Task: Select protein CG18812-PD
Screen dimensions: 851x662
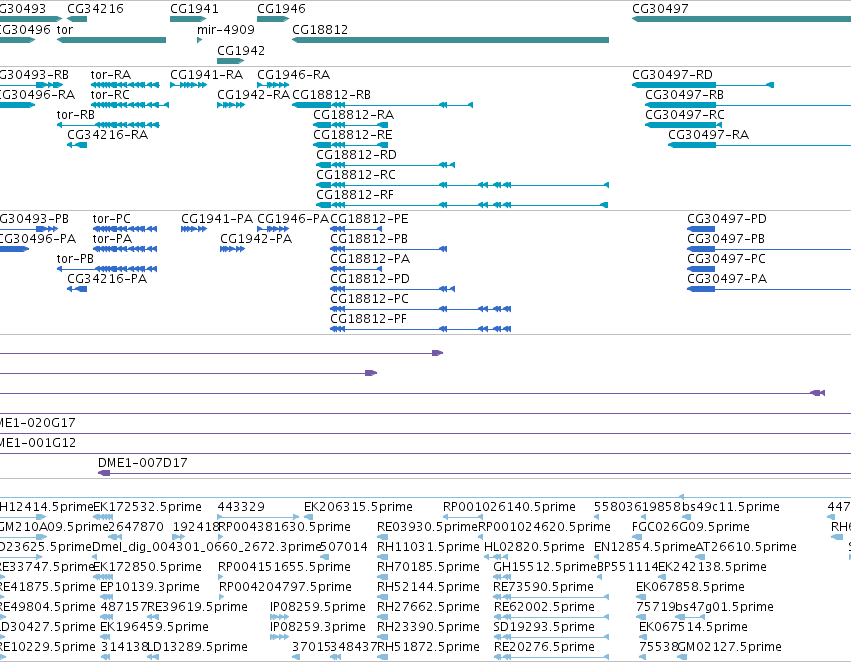Action: click(x=392, y=289)
